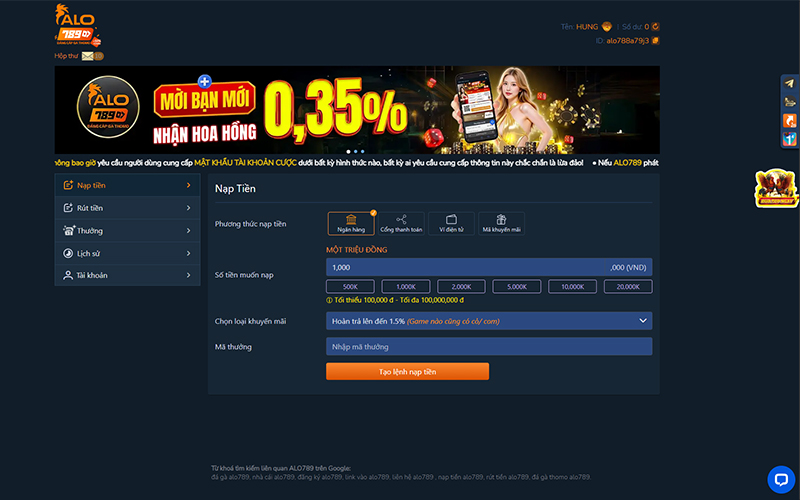The image size is (800, 500).
Task: Choose the 500K quick amount button
Action: coord(350,287)
